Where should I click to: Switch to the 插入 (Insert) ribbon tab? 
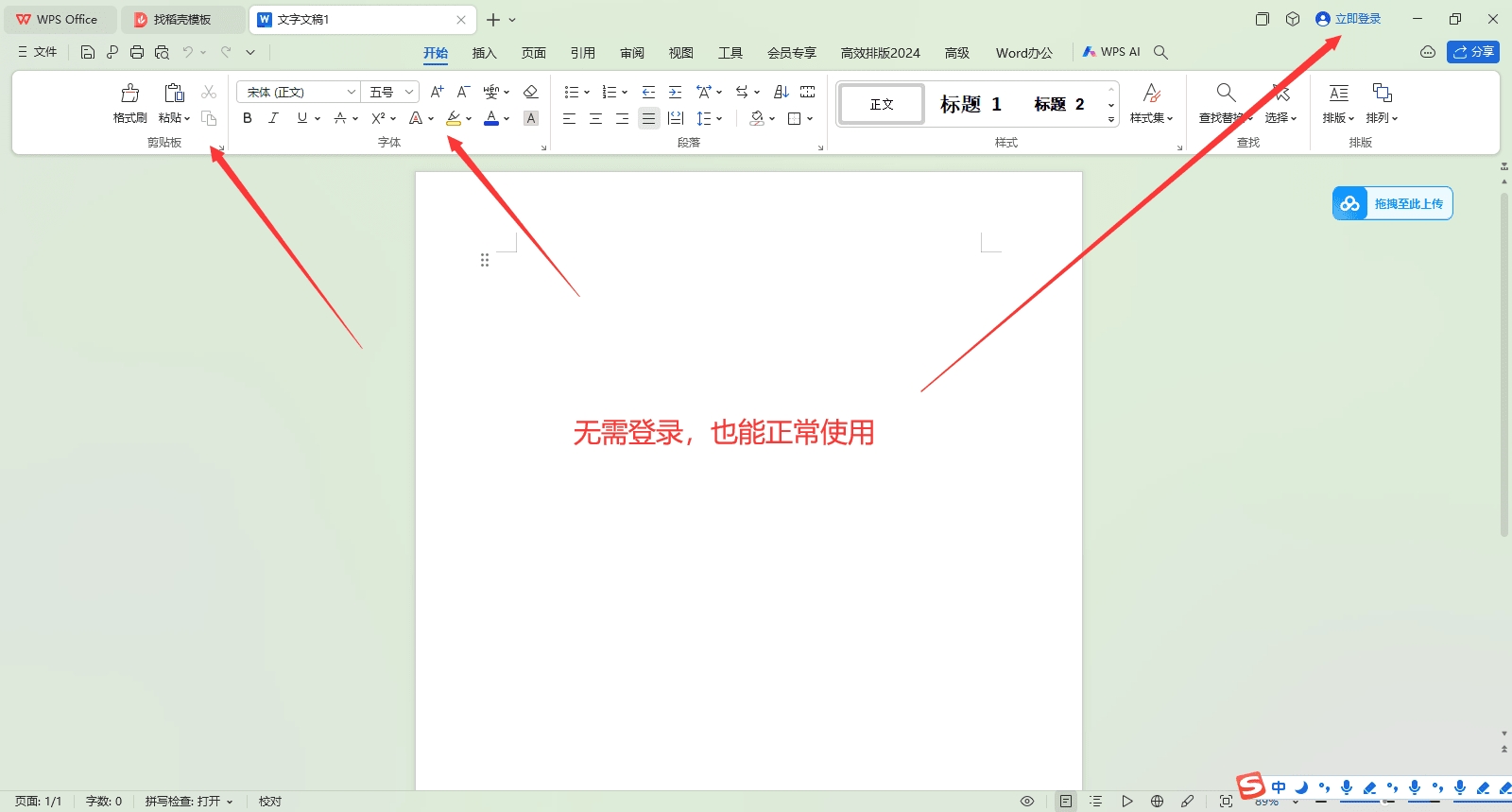pyautogui.click(x=484, y=53)
